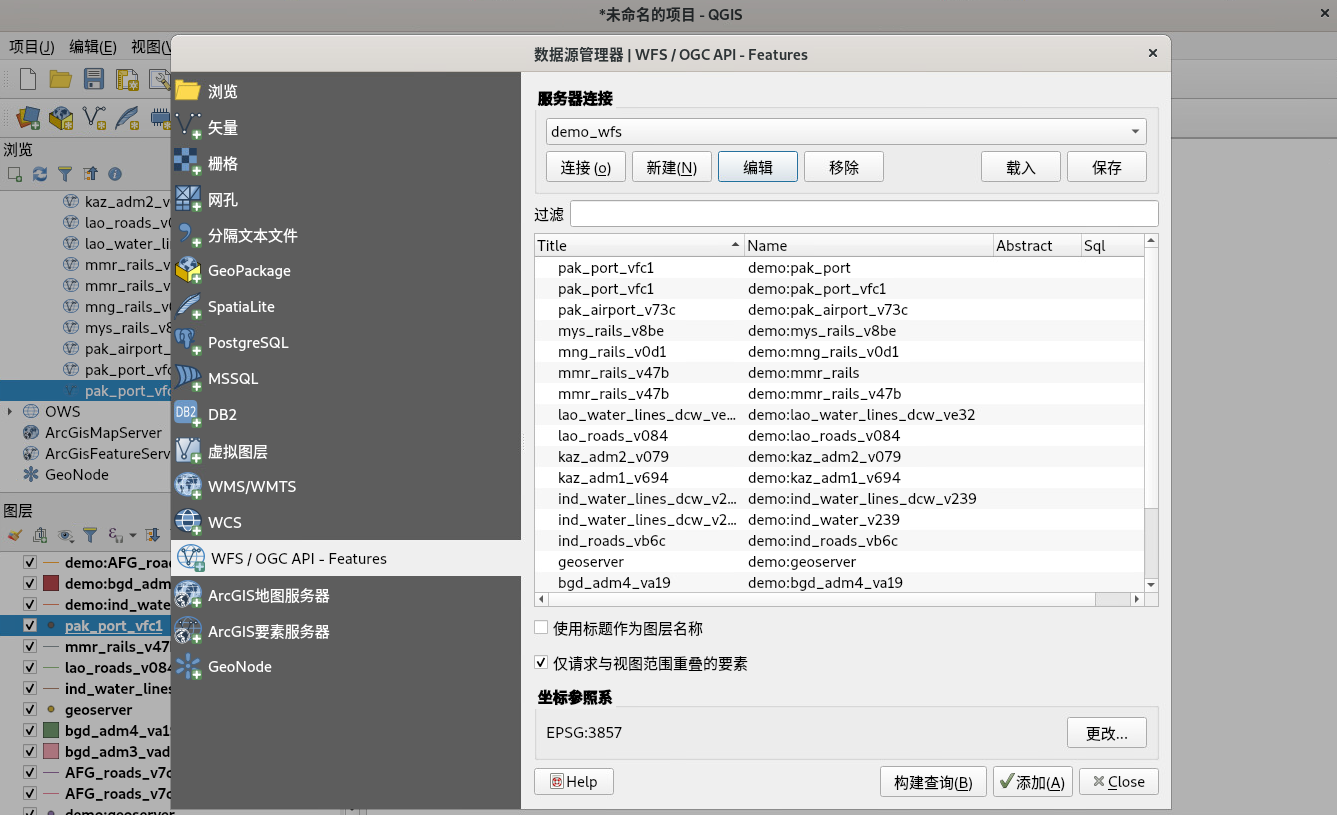This screenshot has height=815, width=1337.
Task: Toggle visibility of geoserver layer
Action: tap(30, 710)
